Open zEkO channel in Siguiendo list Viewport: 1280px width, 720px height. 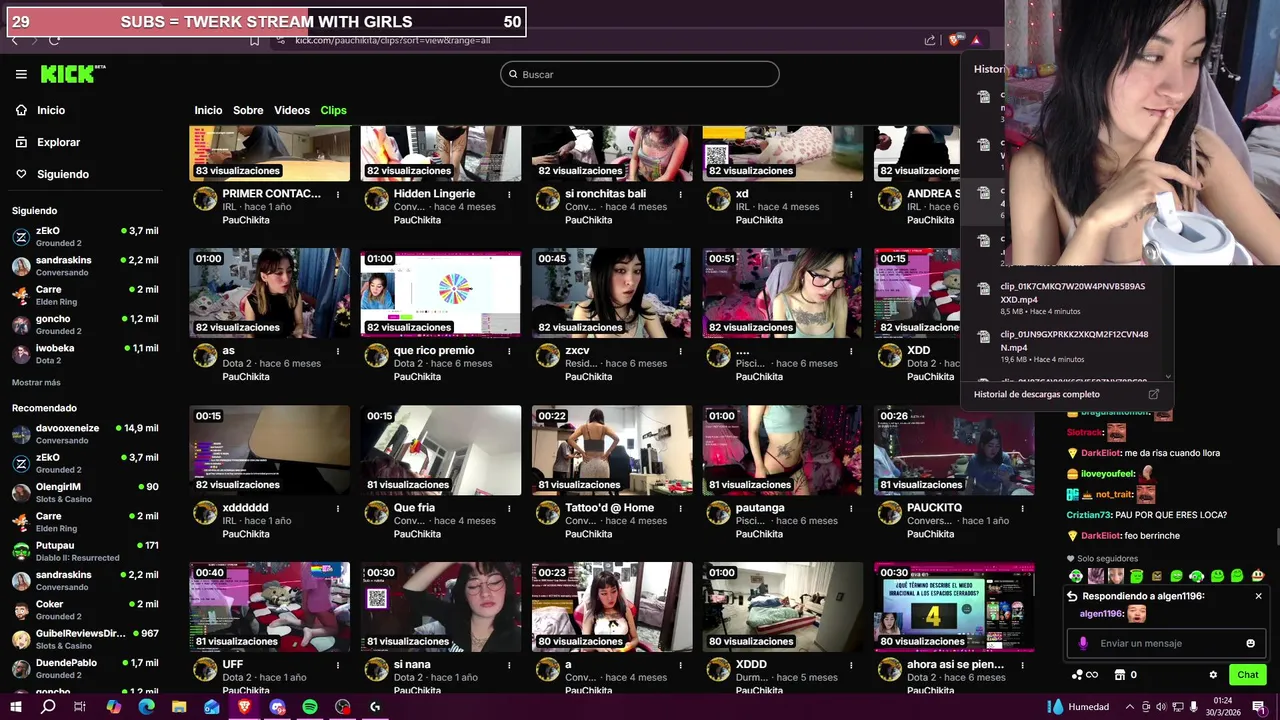coord(85,237)
